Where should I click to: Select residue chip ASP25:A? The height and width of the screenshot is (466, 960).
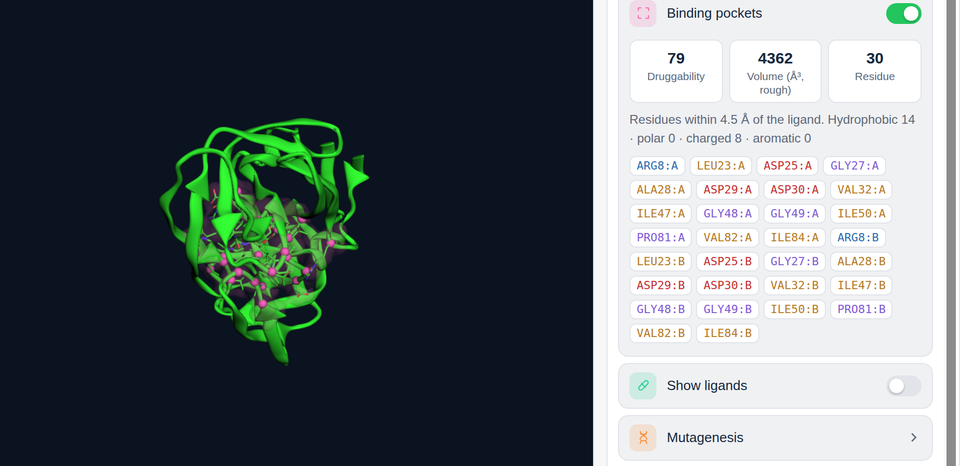pyautogui.click(x=787, y=166)
